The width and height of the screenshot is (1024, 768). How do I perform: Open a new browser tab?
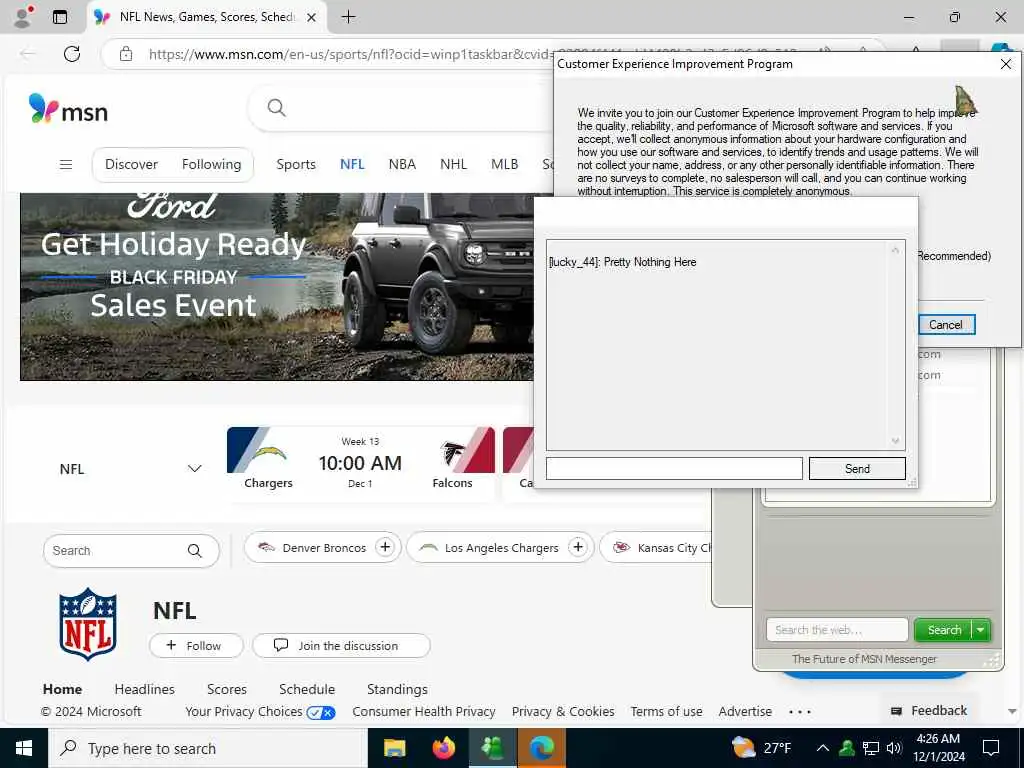[x=349, y=17]
